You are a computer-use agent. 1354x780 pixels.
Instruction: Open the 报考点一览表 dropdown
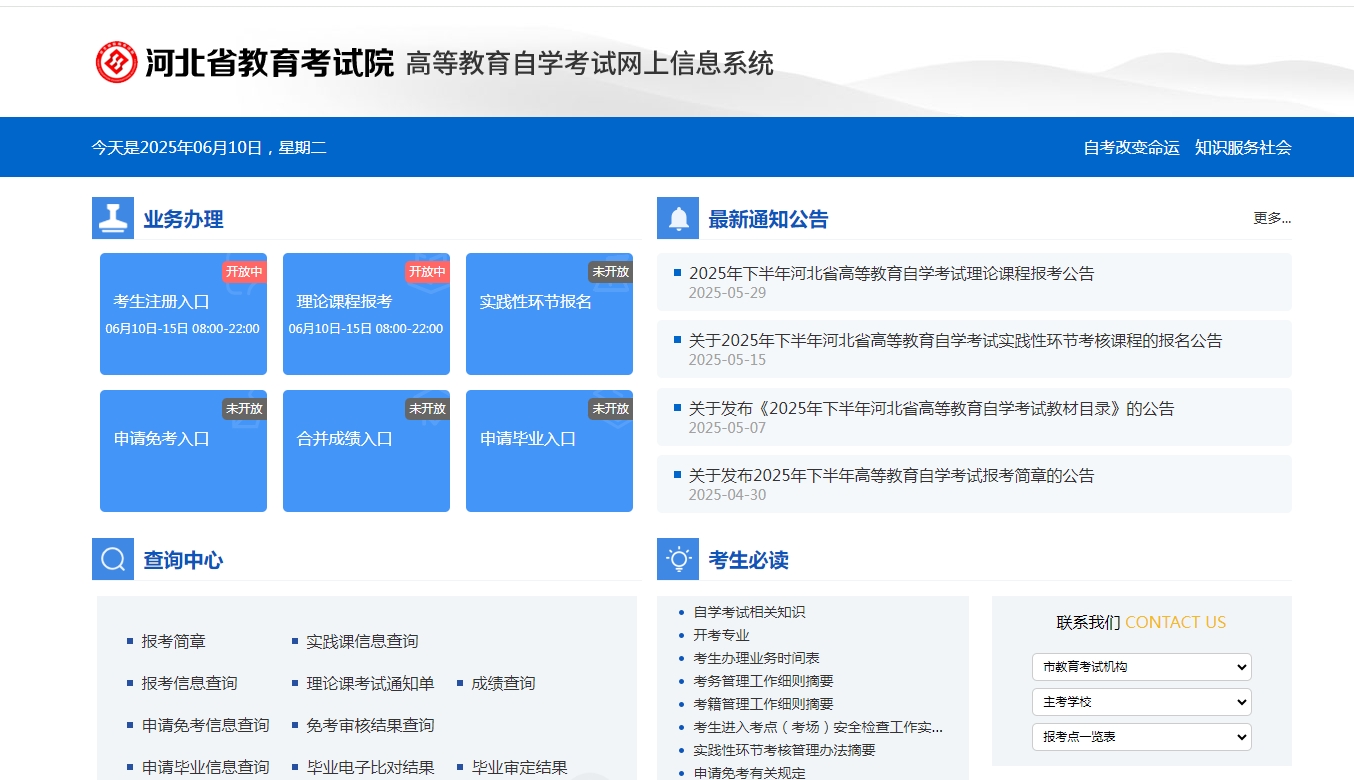point(1141,736)
